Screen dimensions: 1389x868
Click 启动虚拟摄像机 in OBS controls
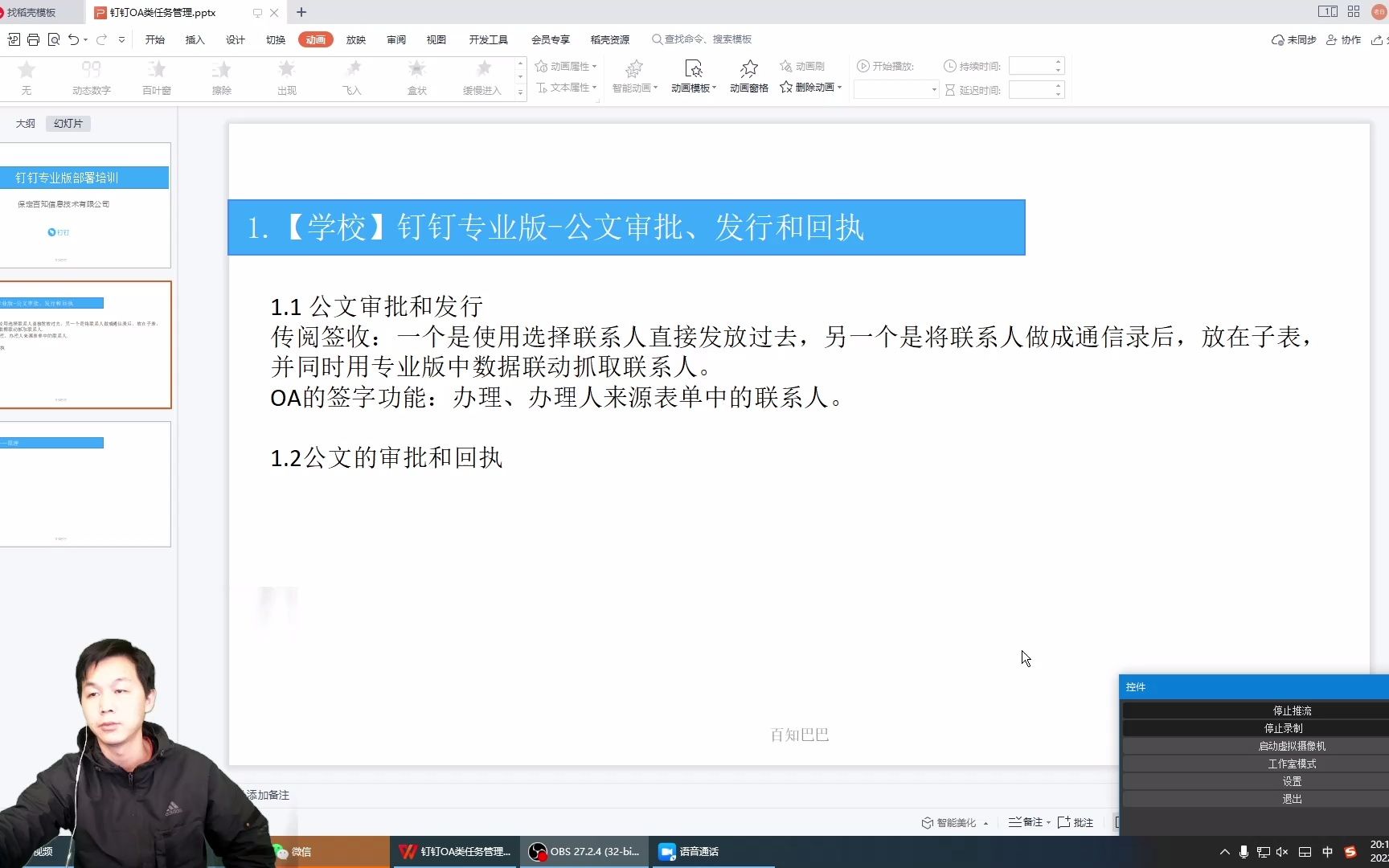[x=1255, y=746]
